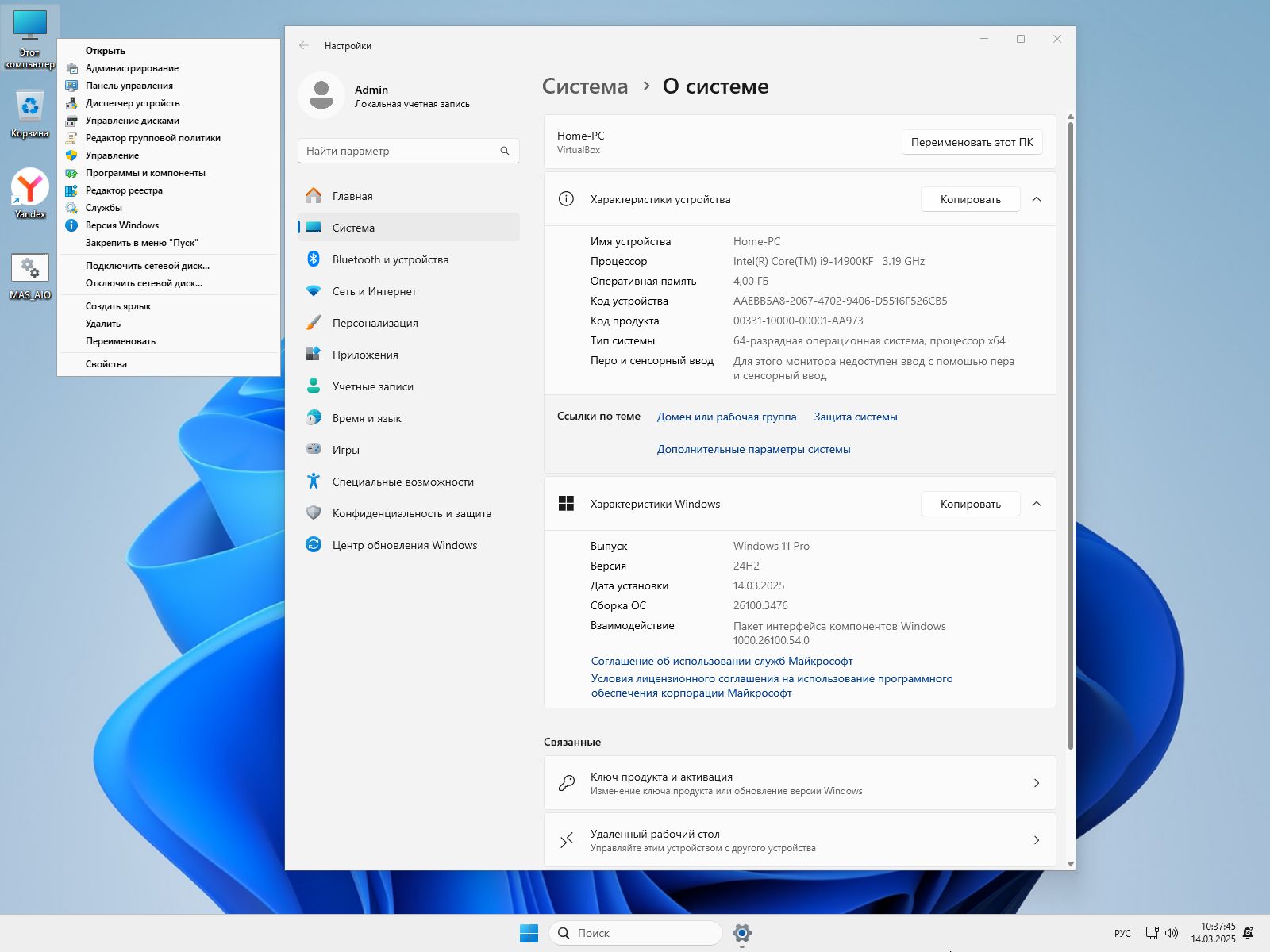This screenshot has height=952, width=1270.
Task: Click the Время и язык globe clock icon
Action: [x=314, y=418]
